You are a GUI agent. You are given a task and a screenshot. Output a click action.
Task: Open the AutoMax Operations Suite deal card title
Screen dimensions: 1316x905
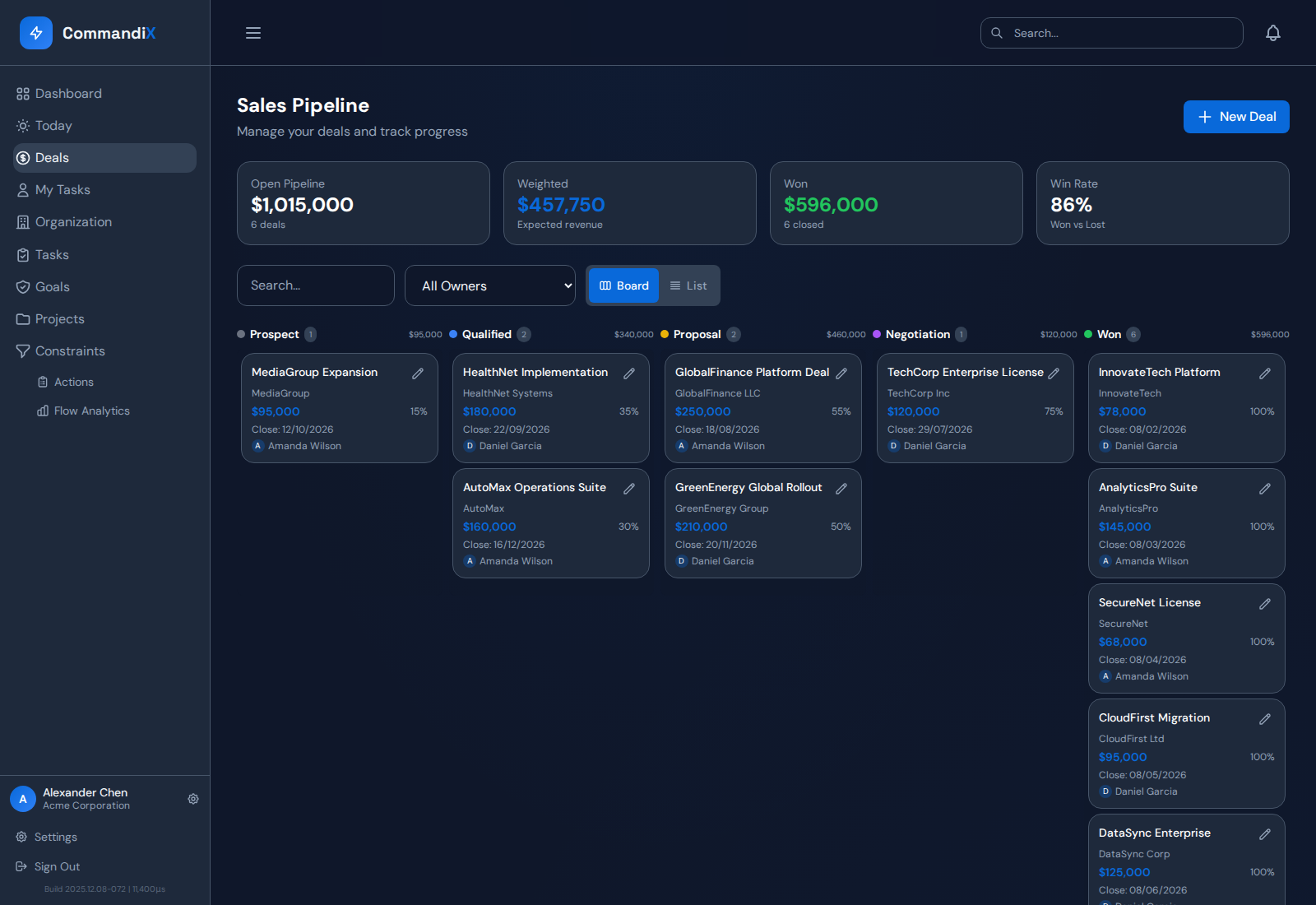tap(535, 487)
